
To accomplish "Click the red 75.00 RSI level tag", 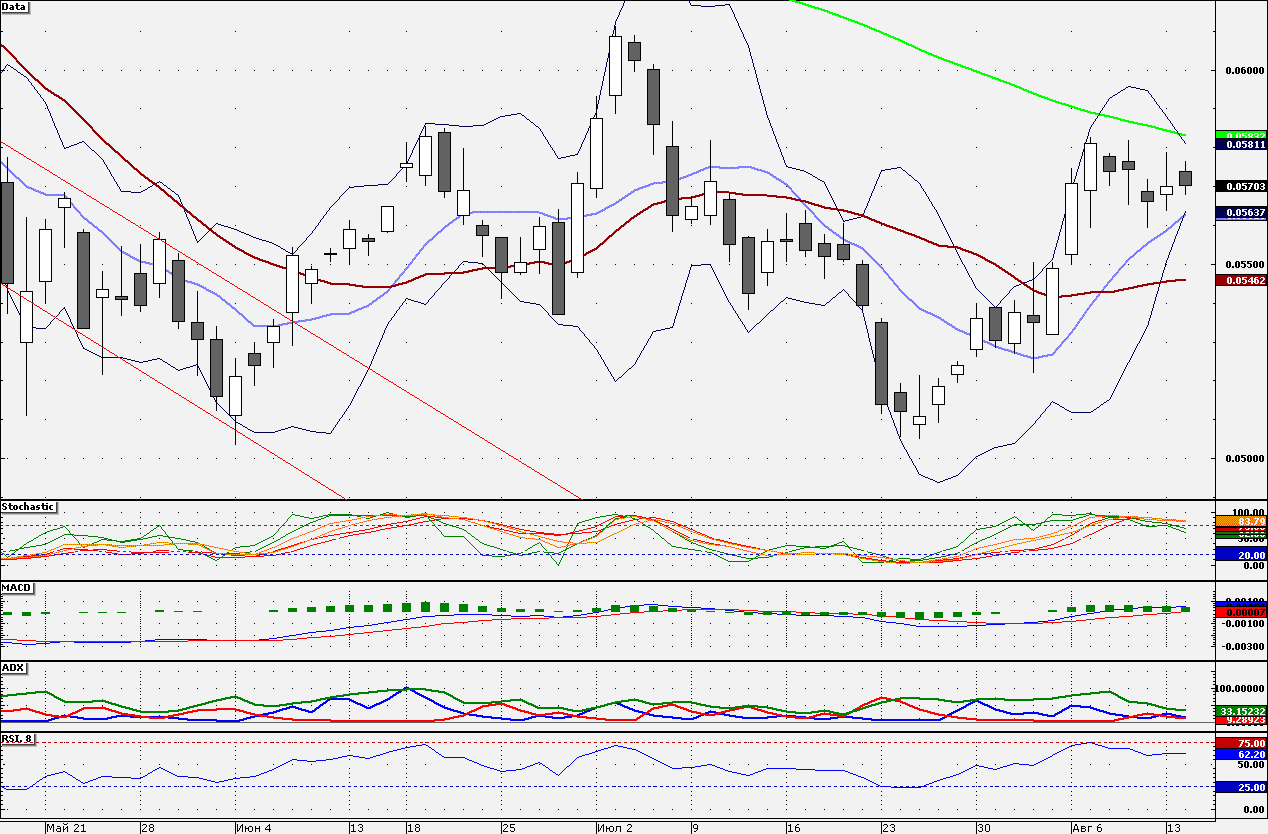I will 1241,743.
